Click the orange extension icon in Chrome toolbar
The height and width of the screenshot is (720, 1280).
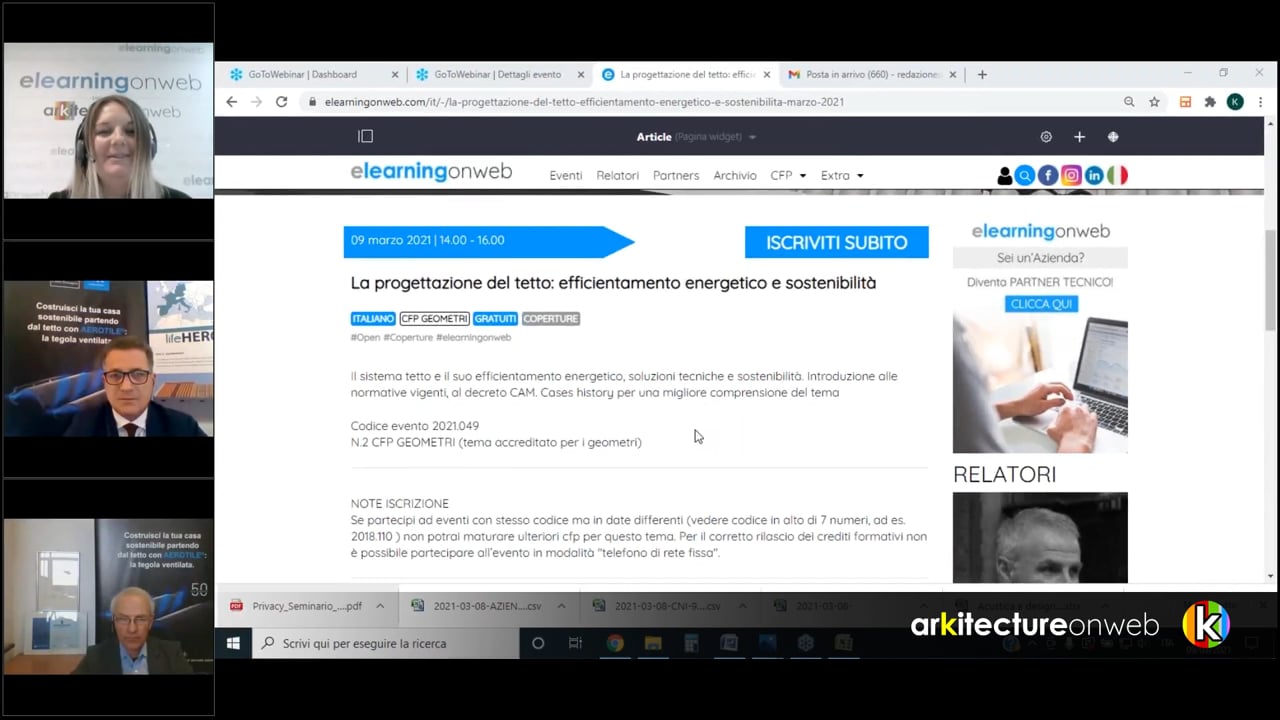1185,102
